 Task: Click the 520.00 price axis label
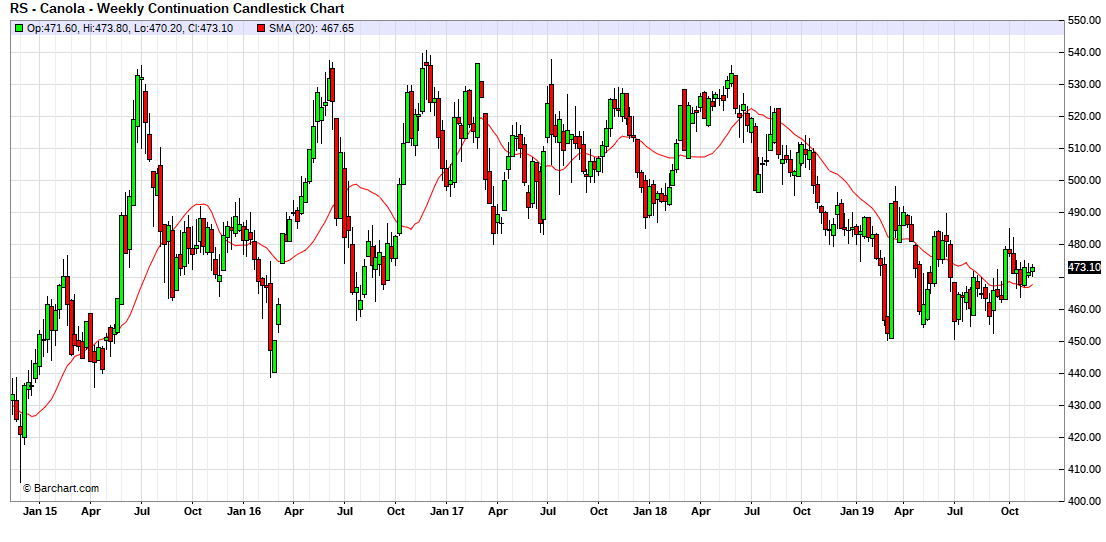1085,116
